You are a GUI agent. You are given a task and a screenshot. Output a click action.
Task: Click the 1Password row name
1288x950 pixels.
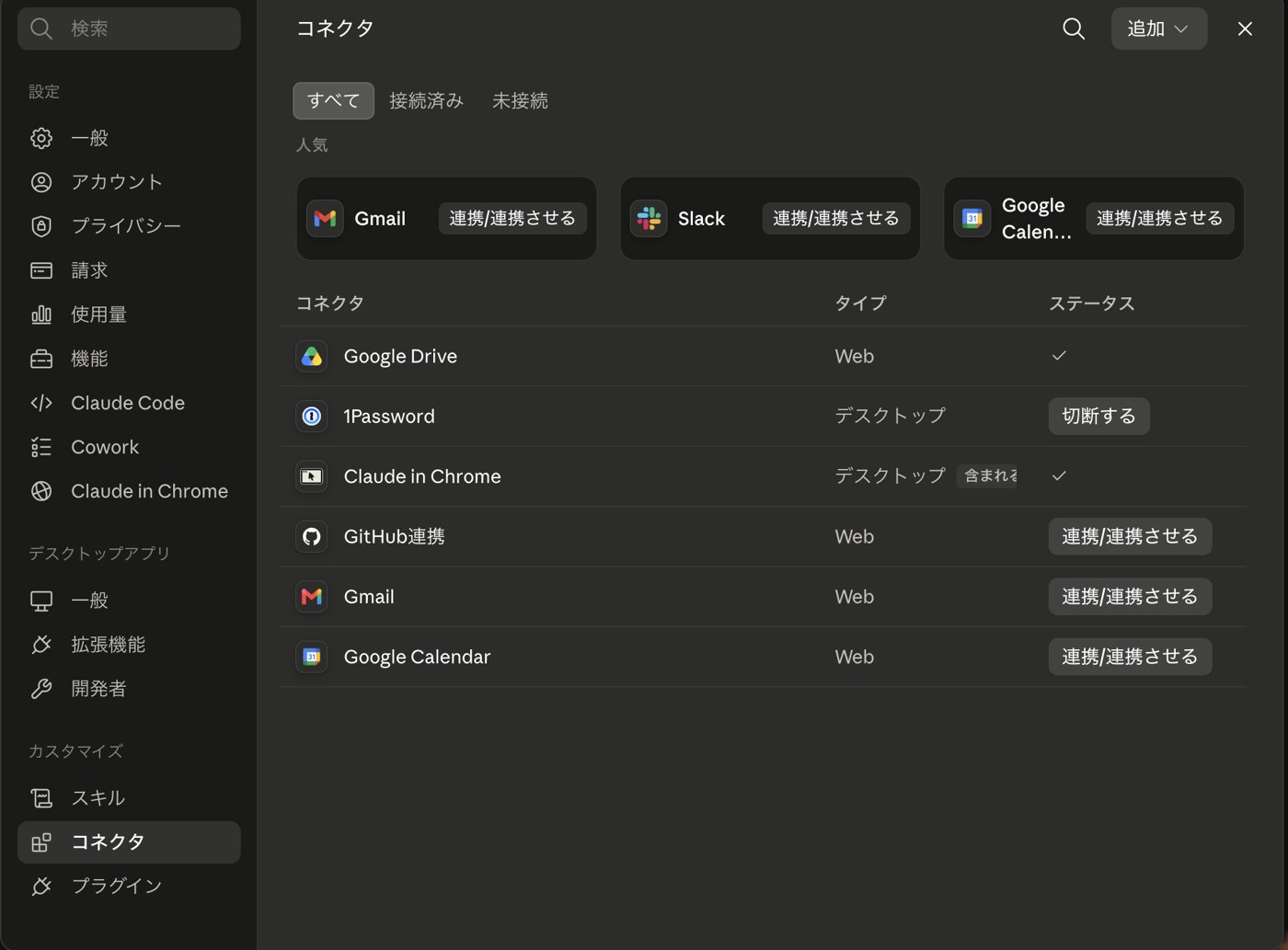coord(389,417)
